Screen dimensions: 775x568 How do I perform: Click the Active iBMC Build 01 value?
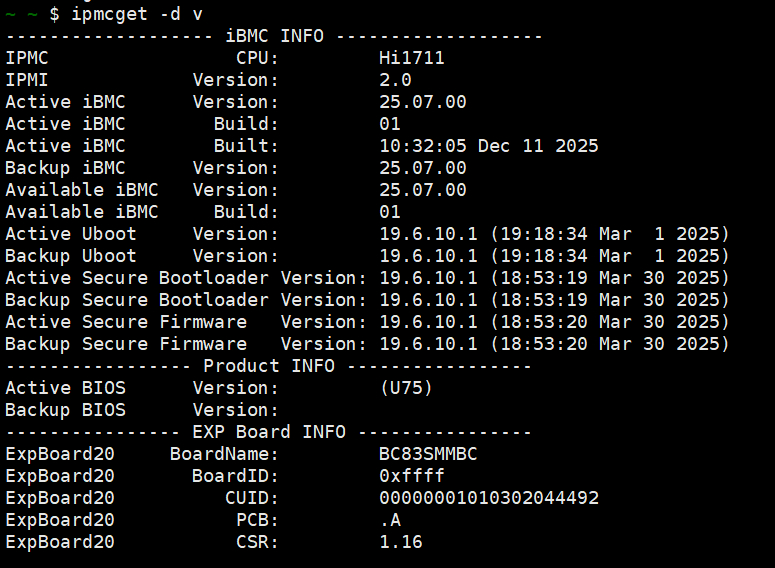tap(389, 124)
